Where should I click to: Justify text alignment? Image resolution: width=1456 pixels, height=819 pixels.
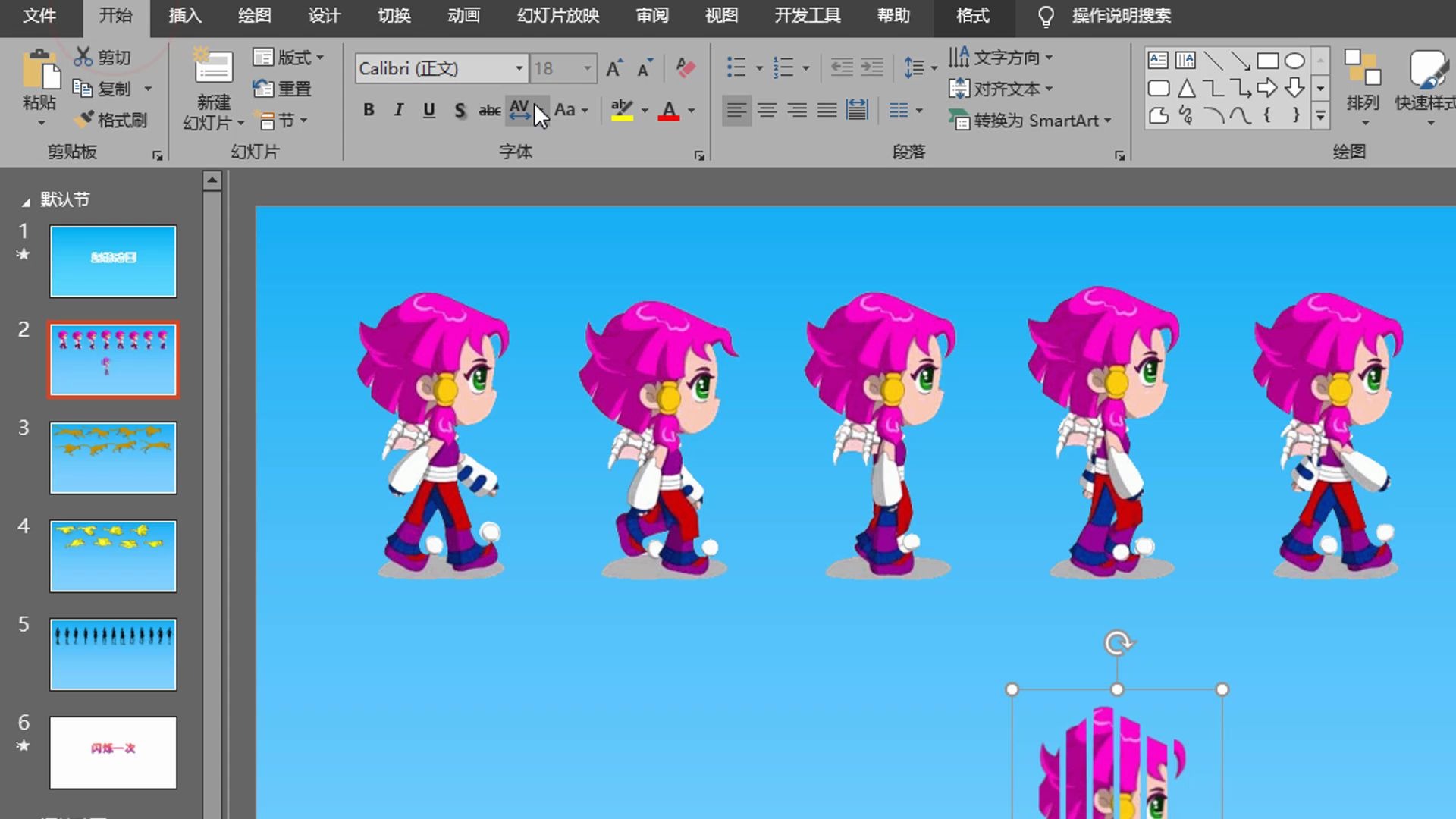(x=827, y=111)
